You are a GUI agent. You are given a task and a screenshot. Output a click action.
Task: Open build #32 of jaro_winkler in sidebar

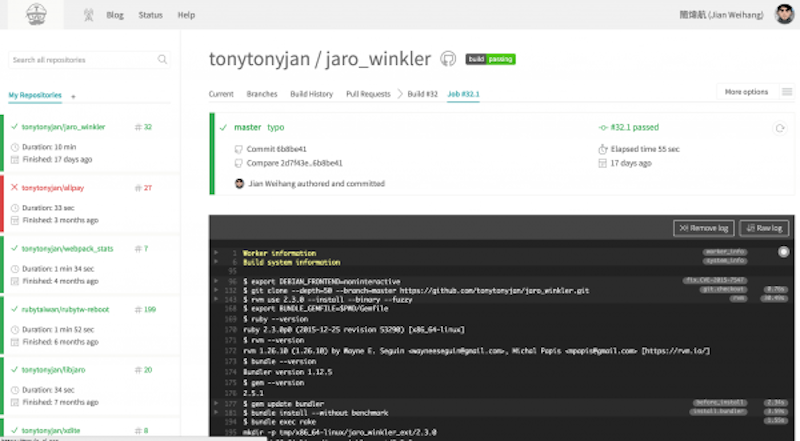coord(143,127)
